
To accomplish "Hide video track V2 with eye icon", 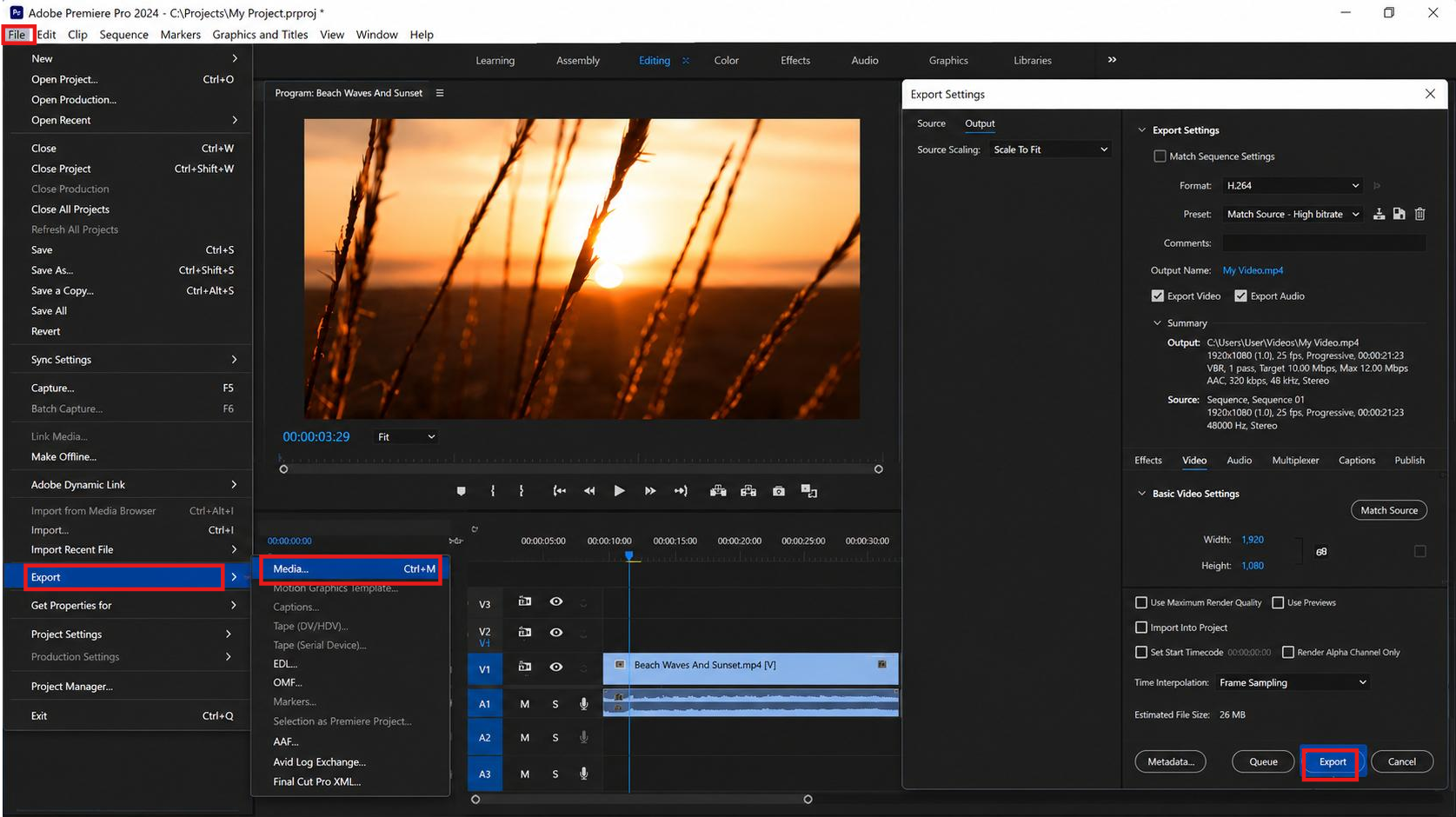I will tap(556, 632).
